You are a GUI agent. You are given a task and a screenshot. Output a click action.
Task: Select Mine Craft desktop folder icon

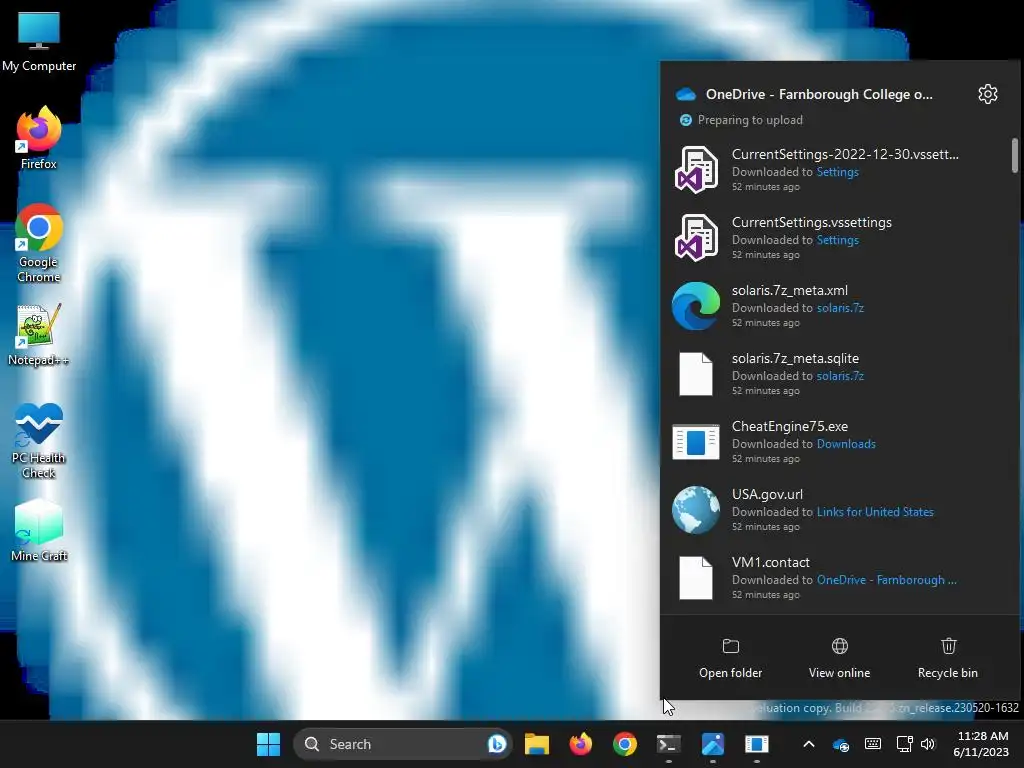pos(39,531)
